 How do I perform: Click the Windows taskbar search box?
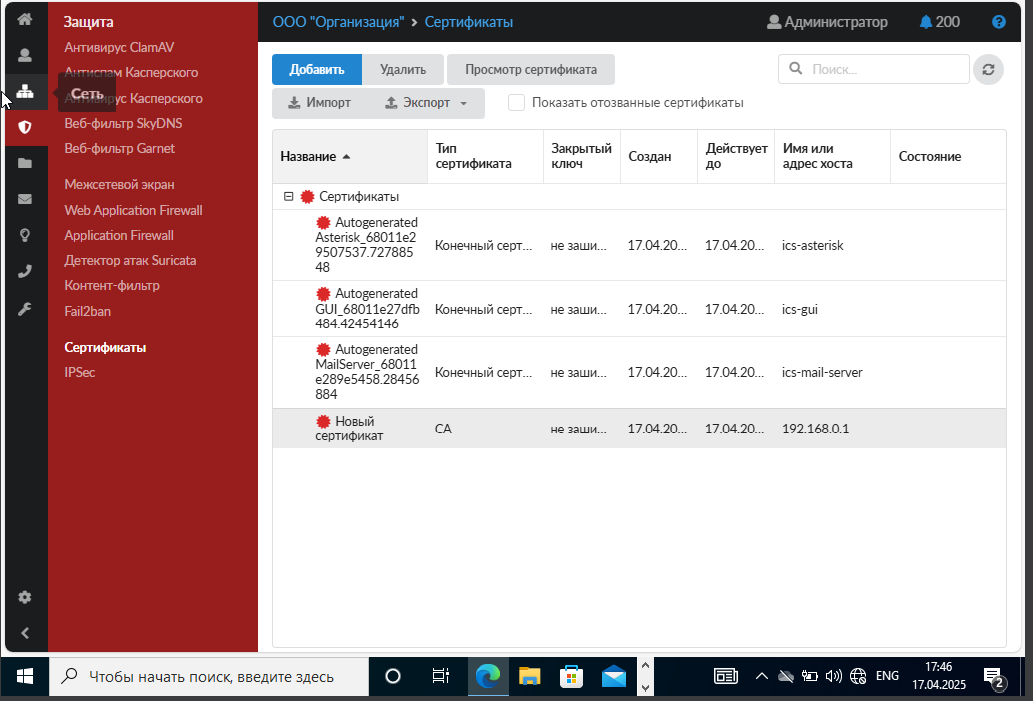pyautogui.click(x=209, y=676)
